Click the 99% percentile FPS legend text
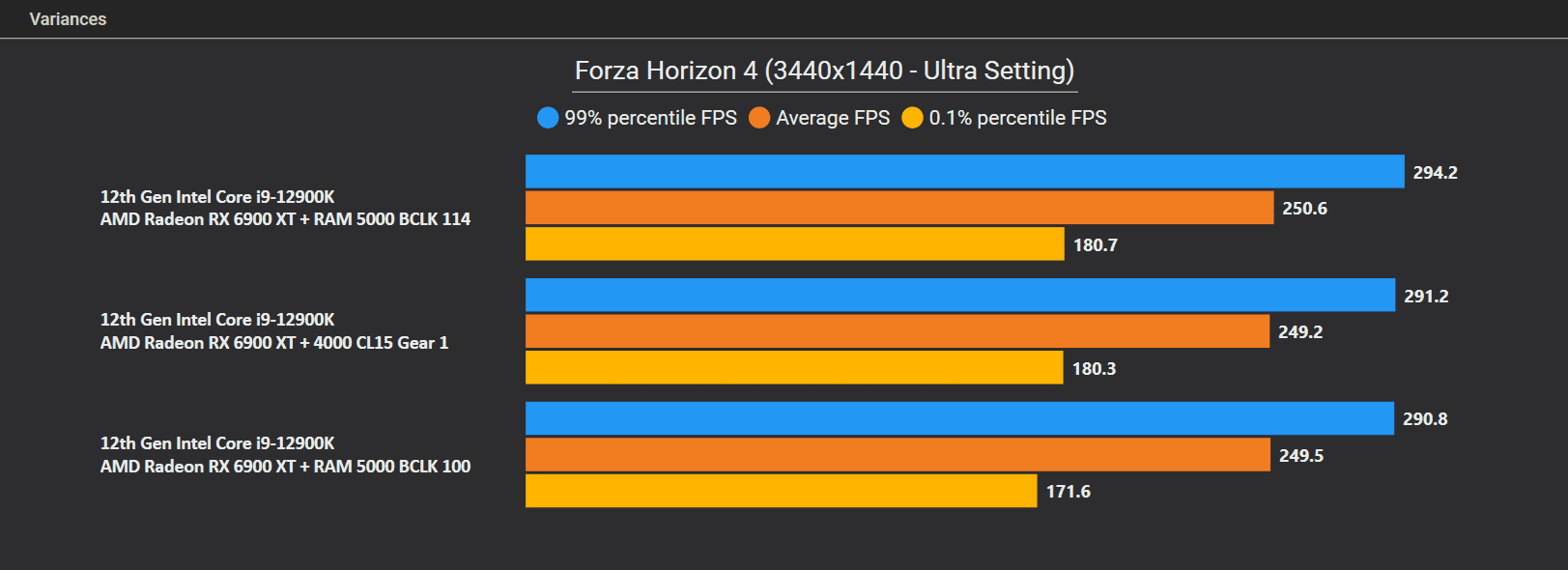The image size is (1568, 570). [x=650, y=118]
